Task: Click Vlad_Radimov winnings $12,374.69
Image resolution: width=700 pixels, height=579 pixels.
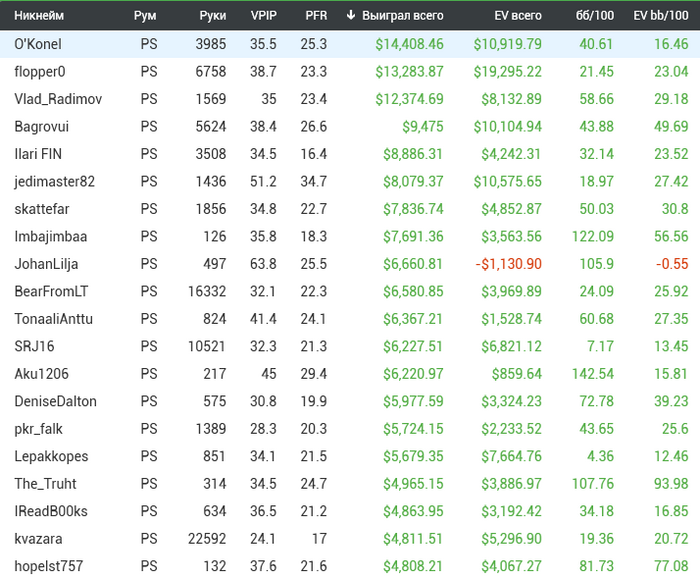Action: [409, 99]
